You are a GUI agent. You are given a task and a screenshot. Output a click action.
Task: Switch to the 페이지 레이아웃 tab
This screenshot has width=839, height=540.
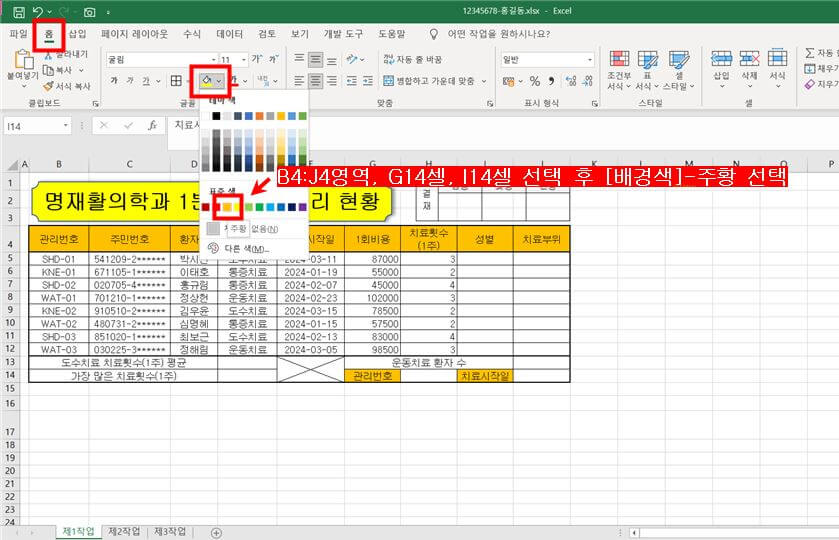pos(134,34)
